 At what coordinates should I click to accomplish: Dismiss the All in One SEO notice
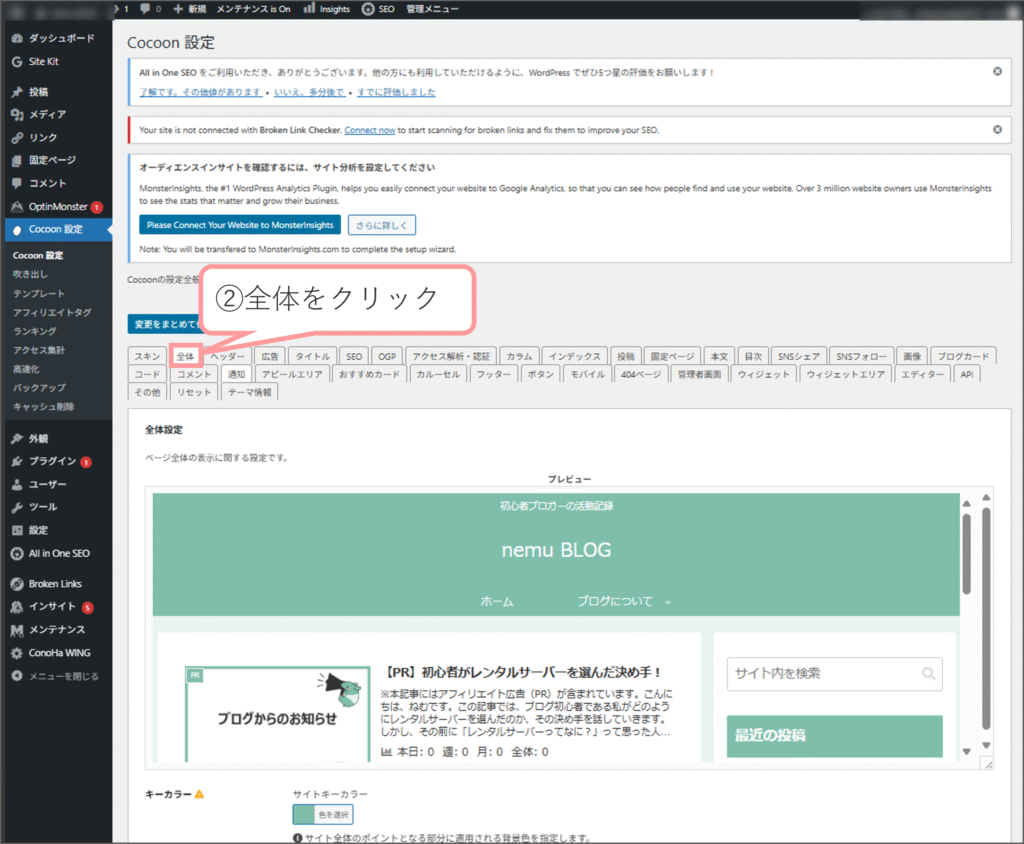click(997, 72)
